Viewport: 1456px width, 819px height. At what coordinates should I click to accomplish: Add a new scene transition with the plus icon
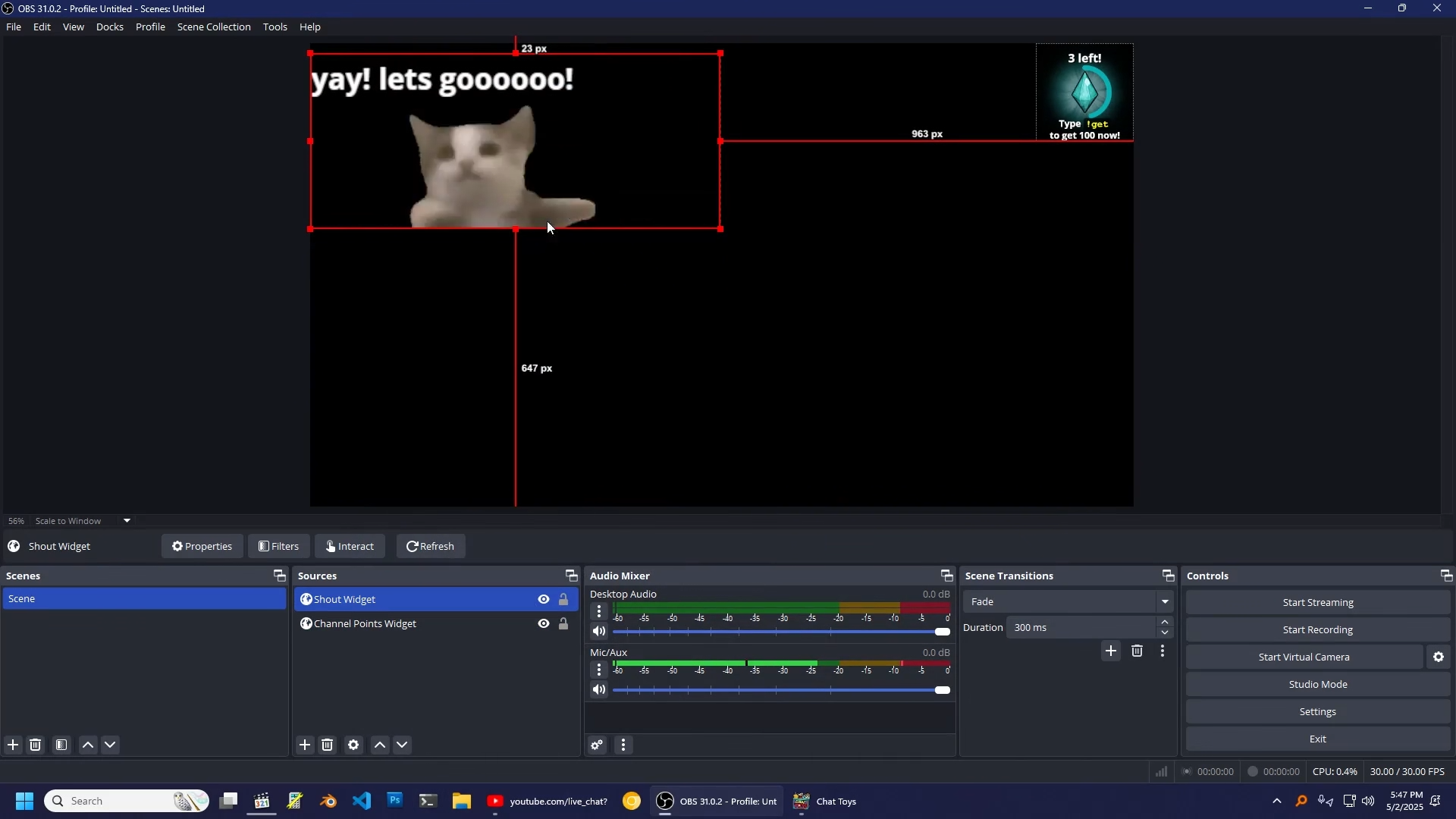(1111, 651)
